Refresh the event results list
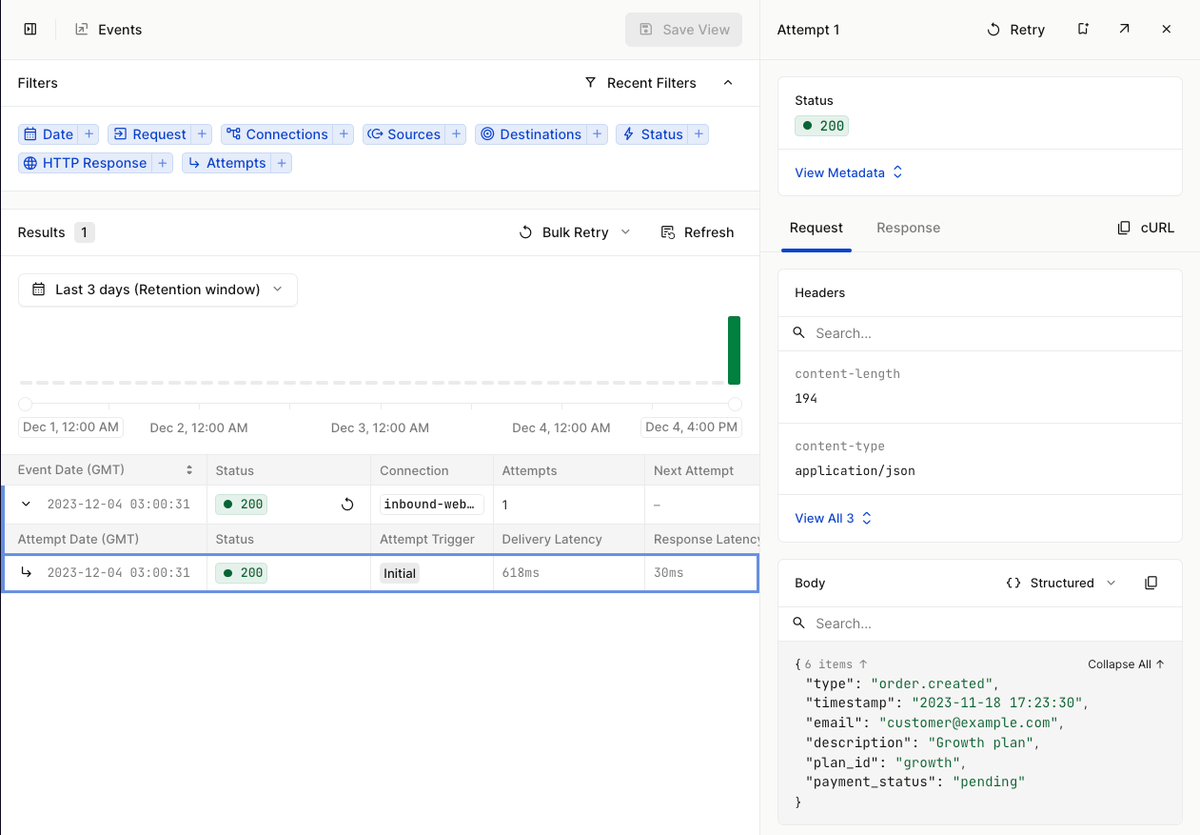The width and height of the screenshot is (1200, 835). pos(697,232)
